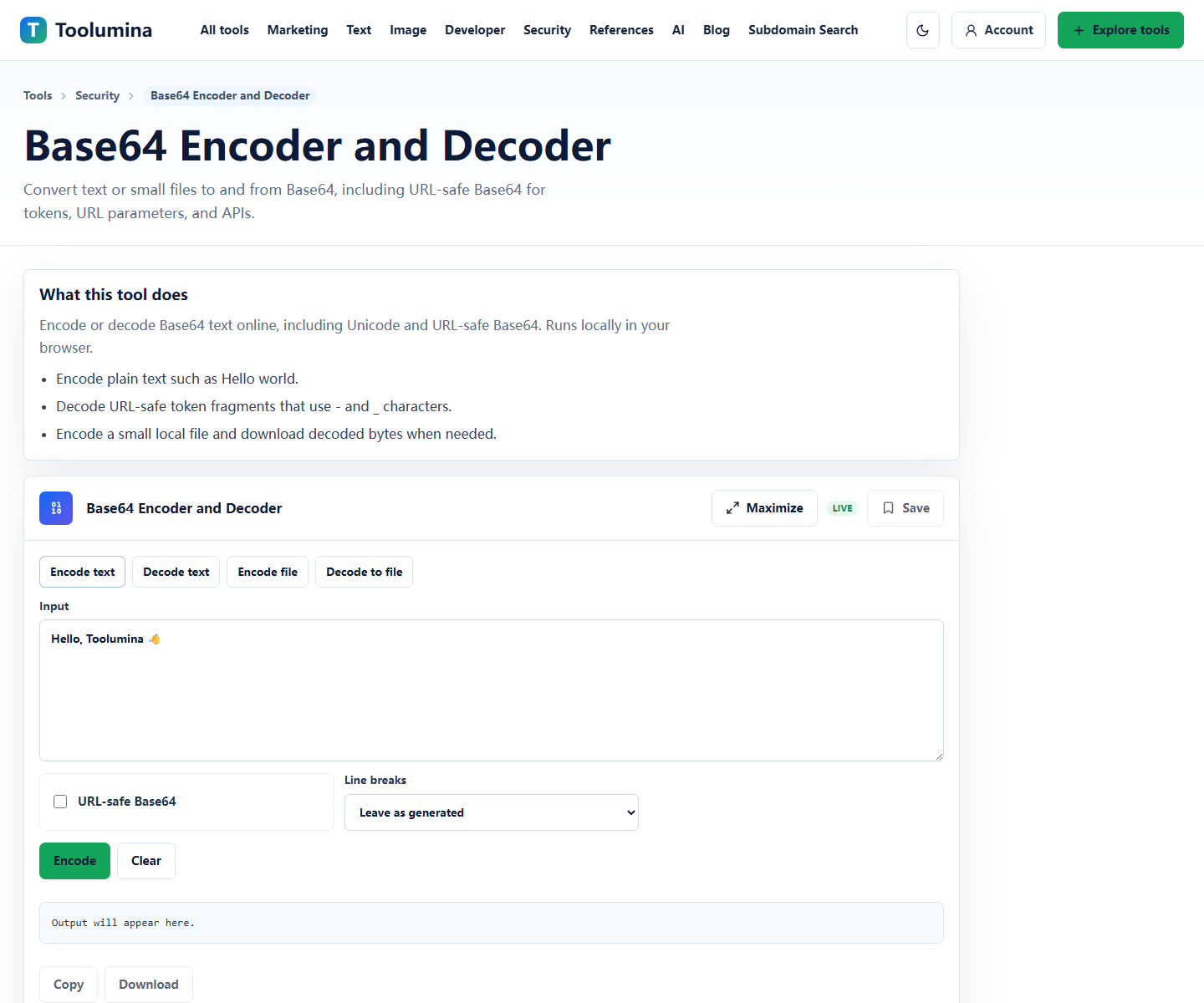Click the main page title heading
The height and width of the screenshot is (1003, 1204).
click(318, 145)
